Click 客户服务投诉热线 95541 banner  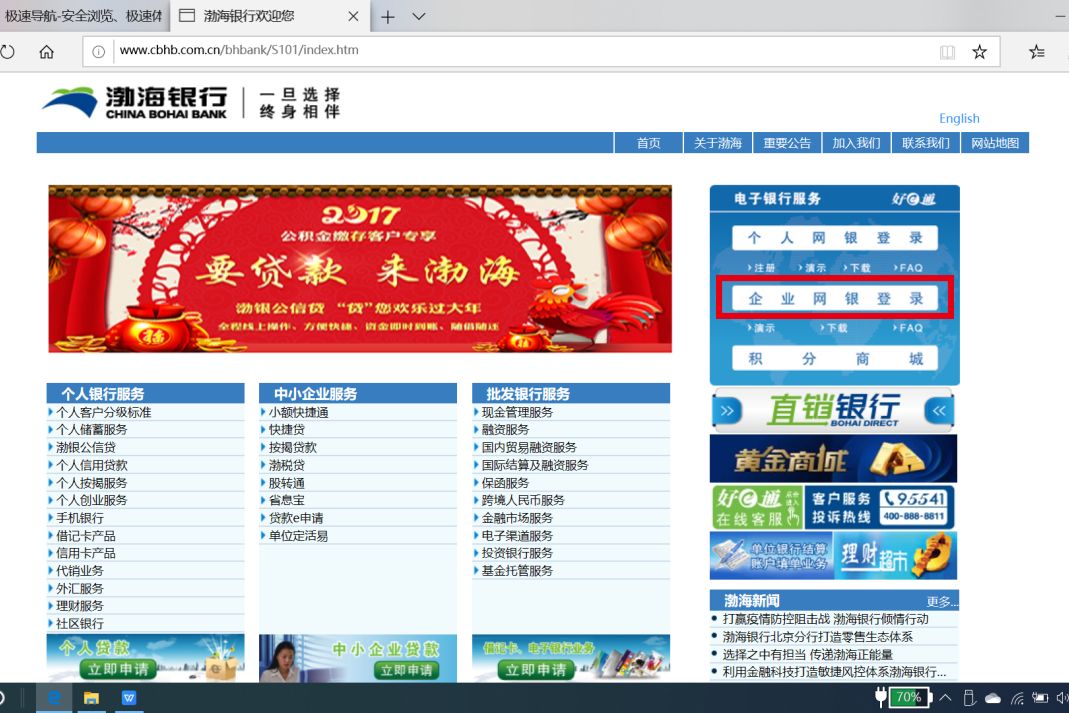pos(879,507)
